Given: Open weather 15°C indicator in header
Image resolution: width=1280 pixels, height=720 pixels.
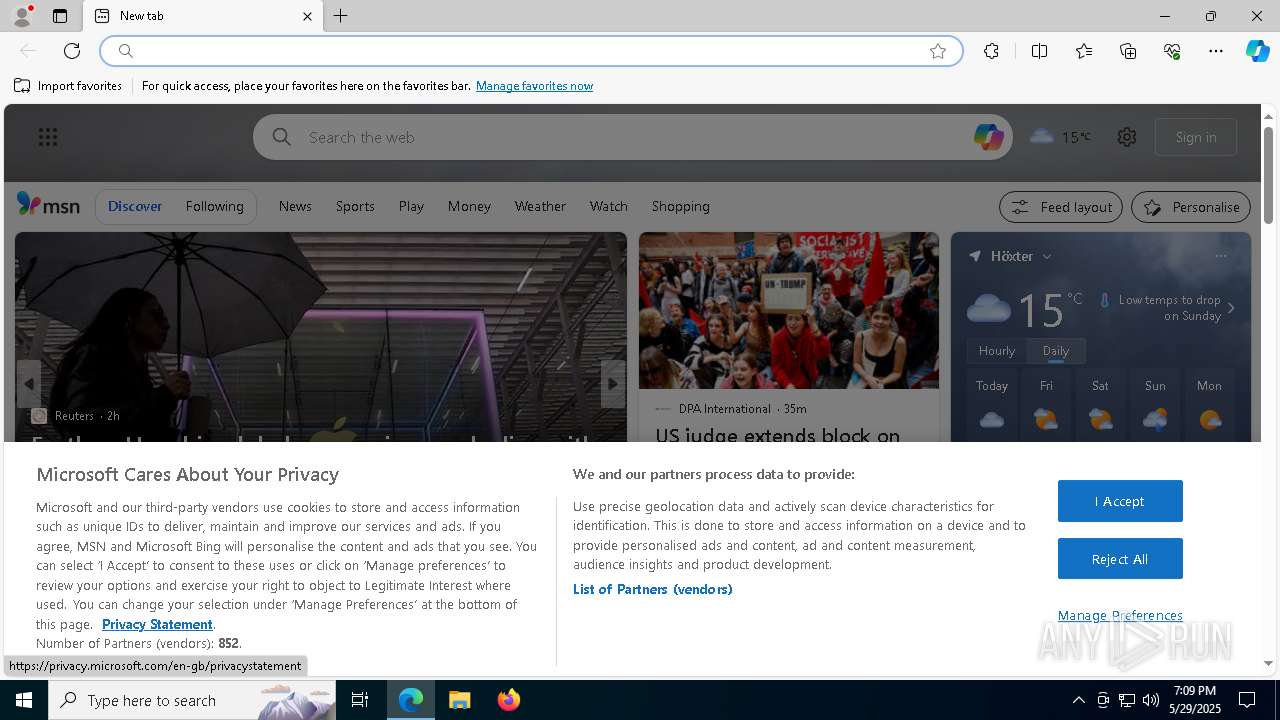Looking at the screenshot, I should click(x=1060, y=137).
